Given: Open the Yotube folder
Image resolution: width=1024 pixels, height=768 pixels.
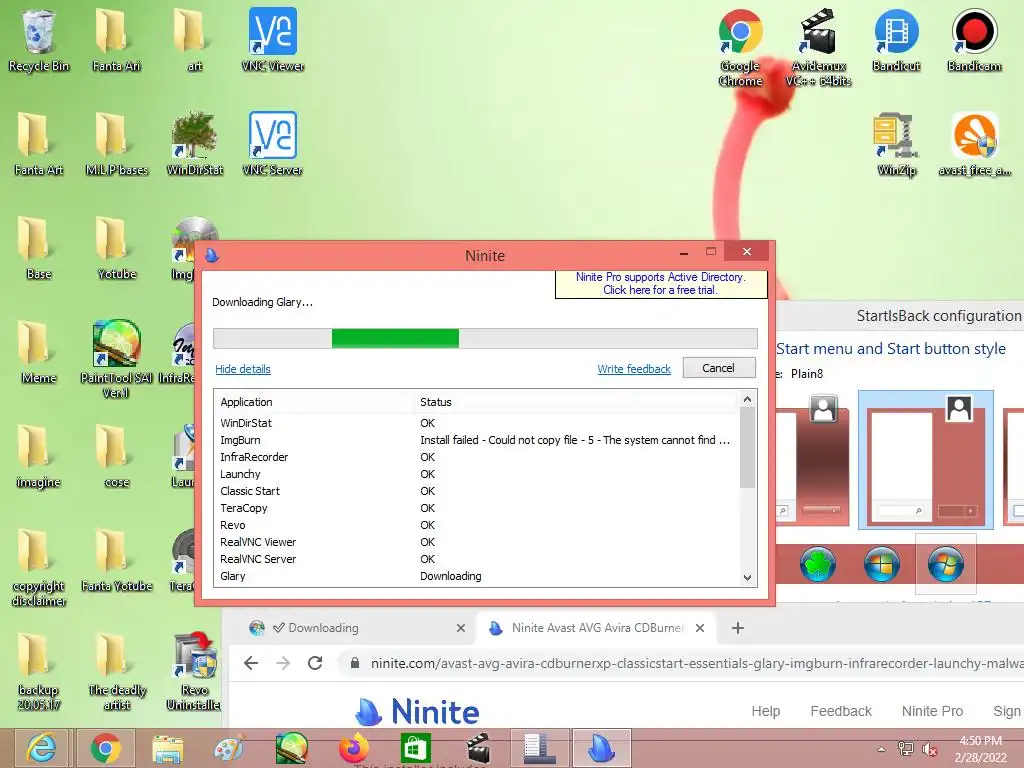Looking at the screenshot, I should click(116, 248).
